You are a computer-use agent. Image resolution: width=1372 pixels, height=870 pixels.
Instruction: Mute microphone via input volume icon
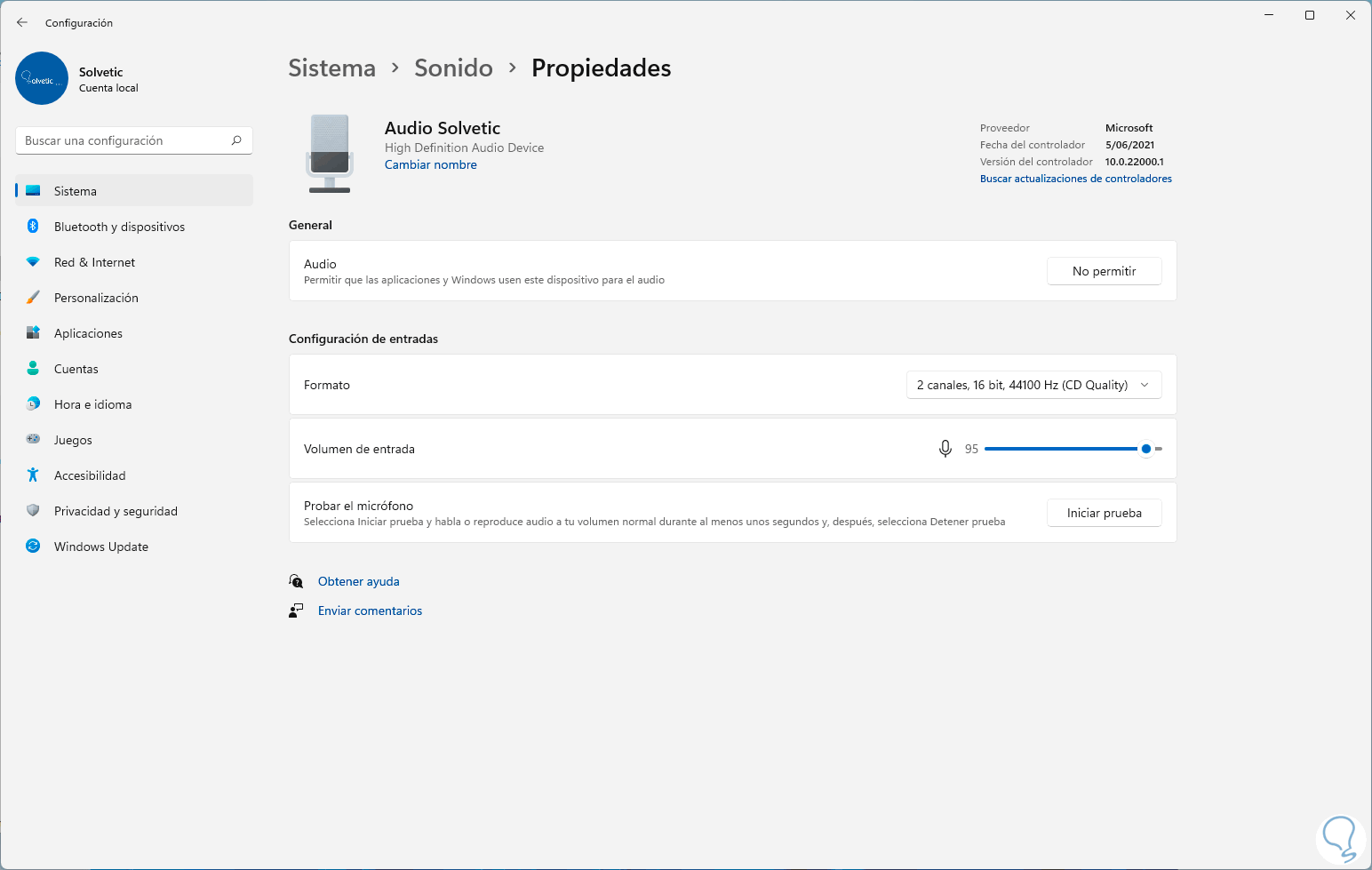[x=945, y=449]
